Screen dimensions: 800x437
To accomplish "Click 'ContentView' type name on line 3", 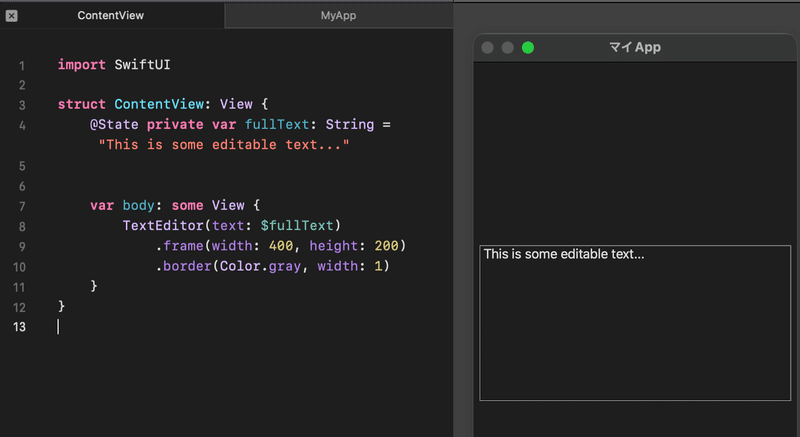I will pos(159,104).
